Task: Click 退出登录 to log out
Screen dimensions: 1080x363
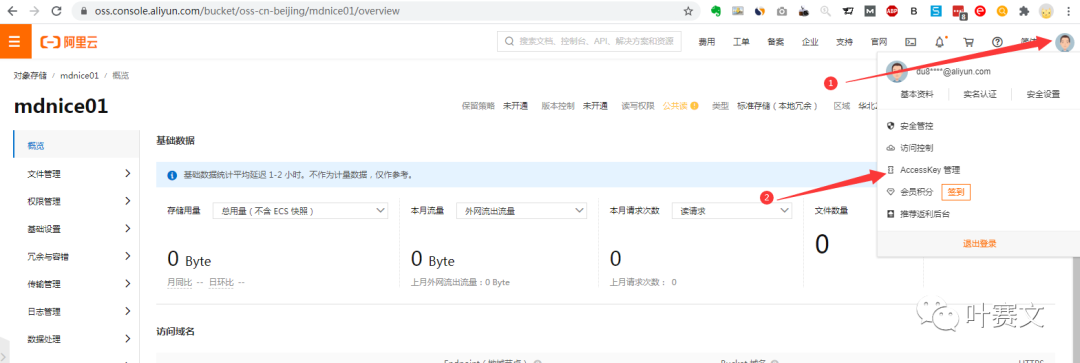Action: (979, 244)
